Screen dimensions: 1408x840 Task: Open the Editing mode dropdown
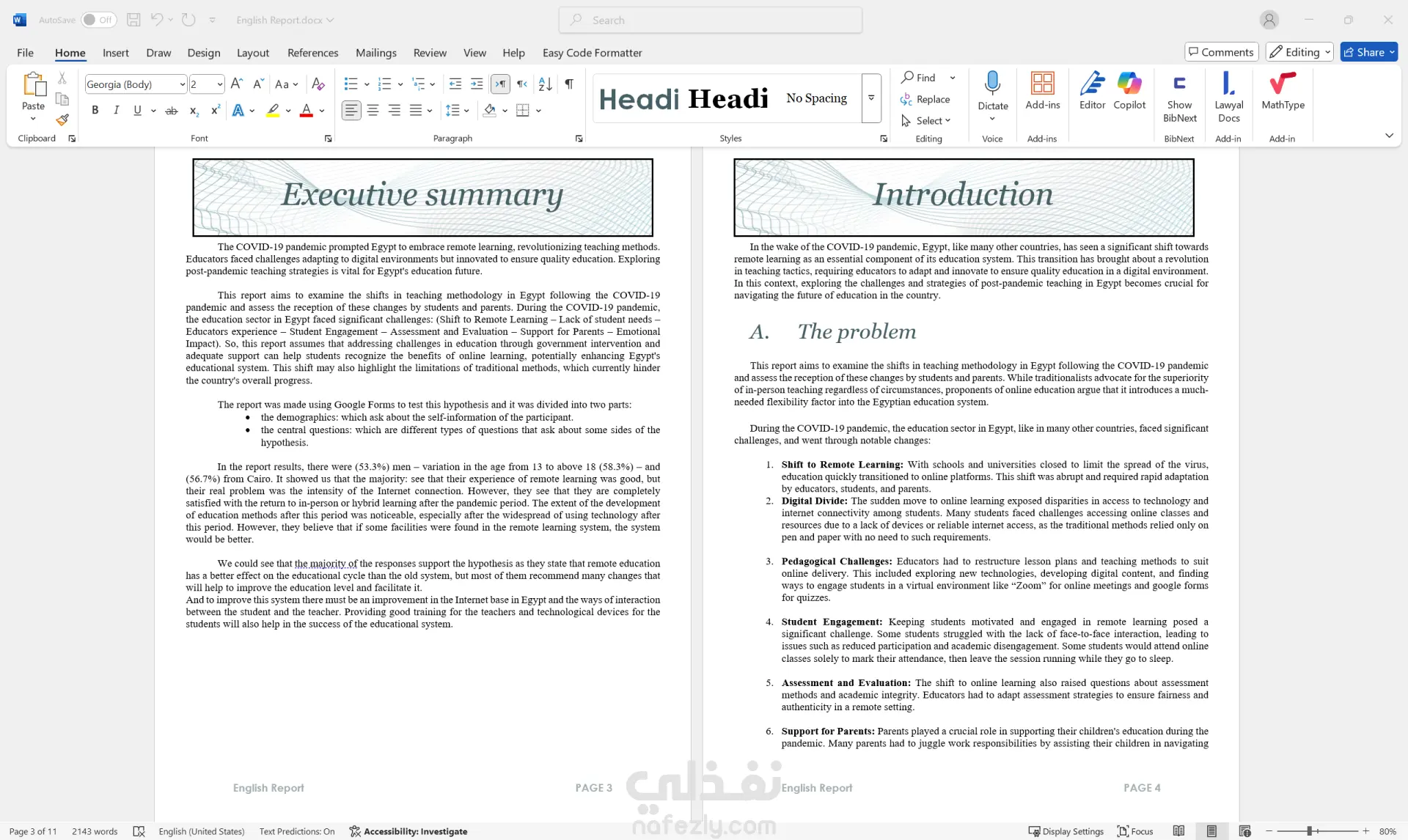pos(1299,52)
